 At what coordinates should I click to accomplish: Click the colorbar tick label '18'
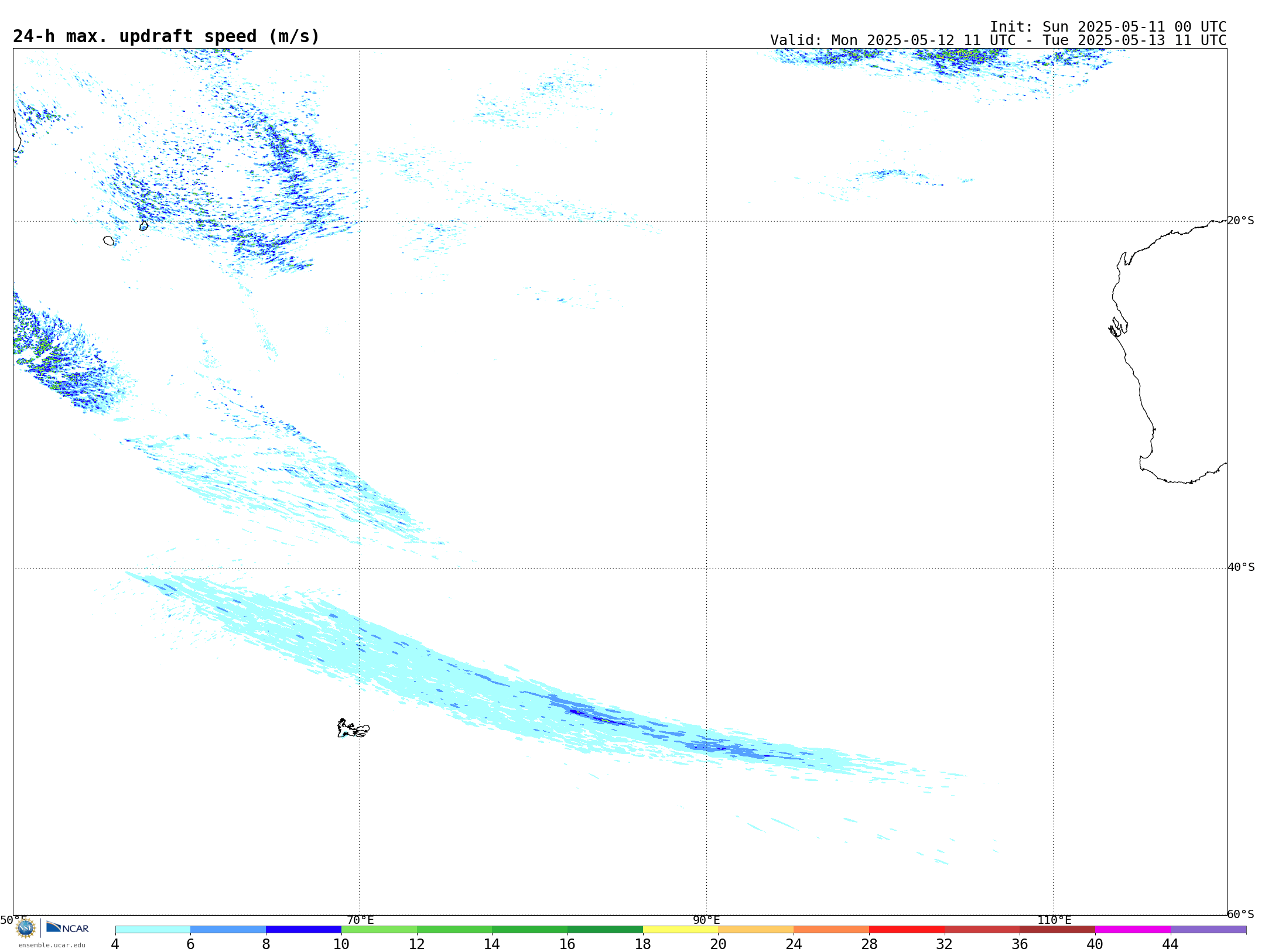pyautogui.click(x=643, y=944)
